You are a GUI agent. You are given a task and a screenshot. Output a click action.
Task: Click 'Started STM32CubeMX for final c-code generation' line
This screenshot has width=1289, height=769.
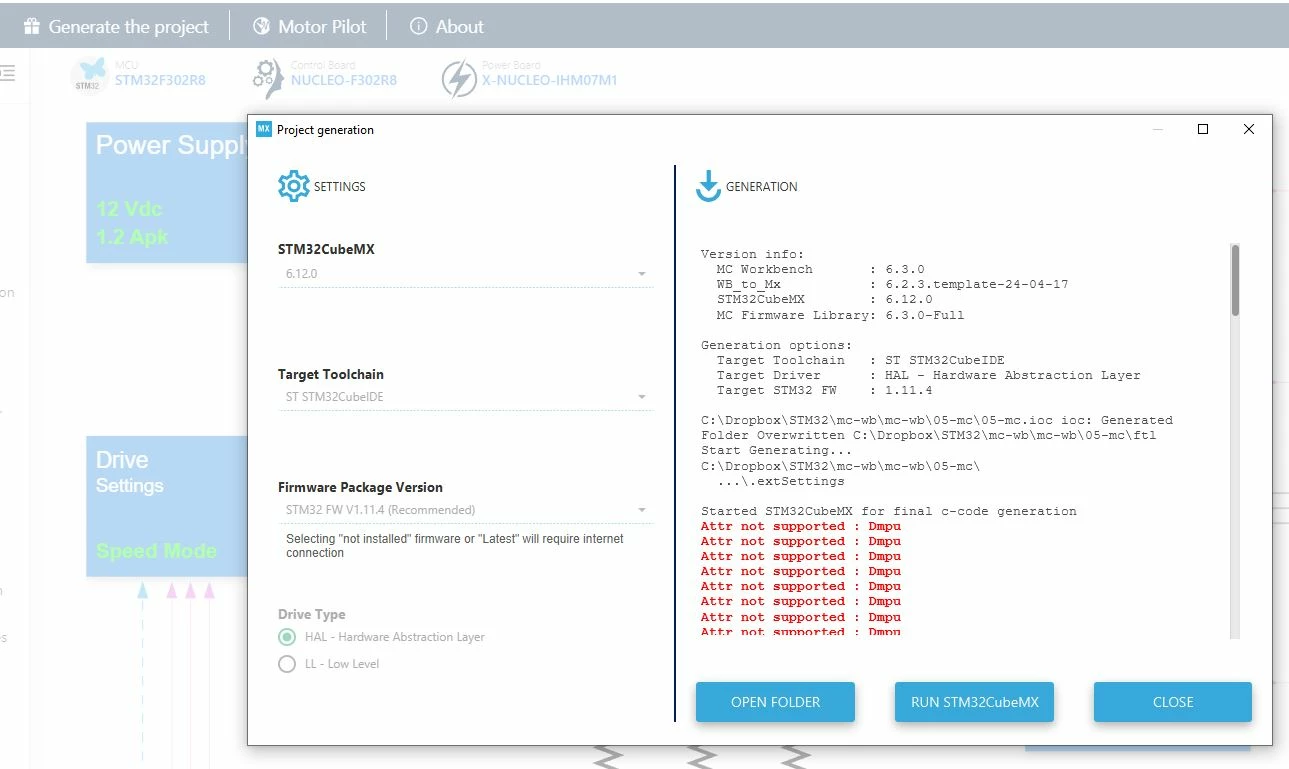[889, 511]
